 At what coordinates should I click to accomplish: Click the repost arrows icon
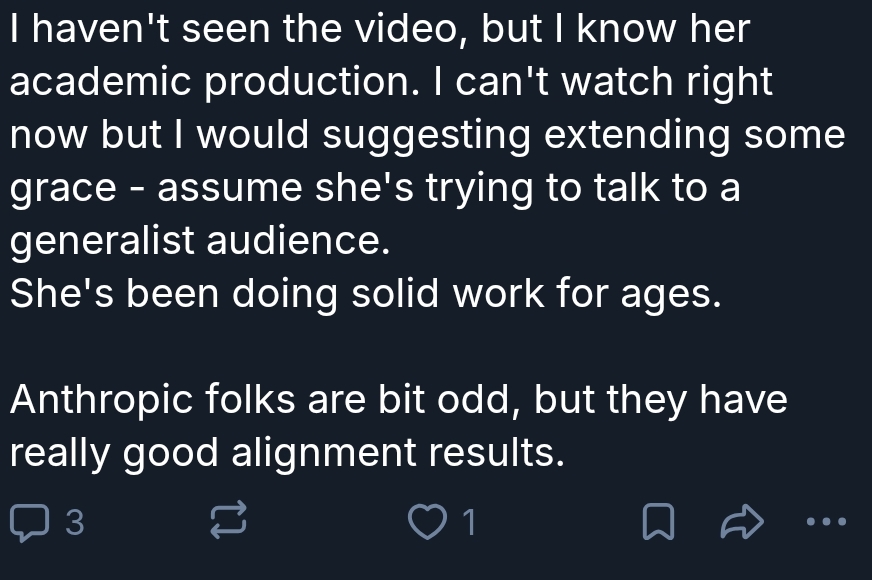tap(227, 521)
